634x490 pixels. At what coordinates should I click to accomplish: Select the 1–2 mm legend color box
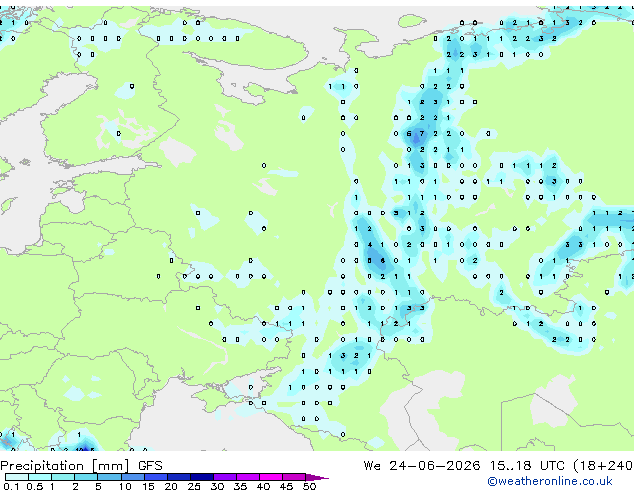63,477
